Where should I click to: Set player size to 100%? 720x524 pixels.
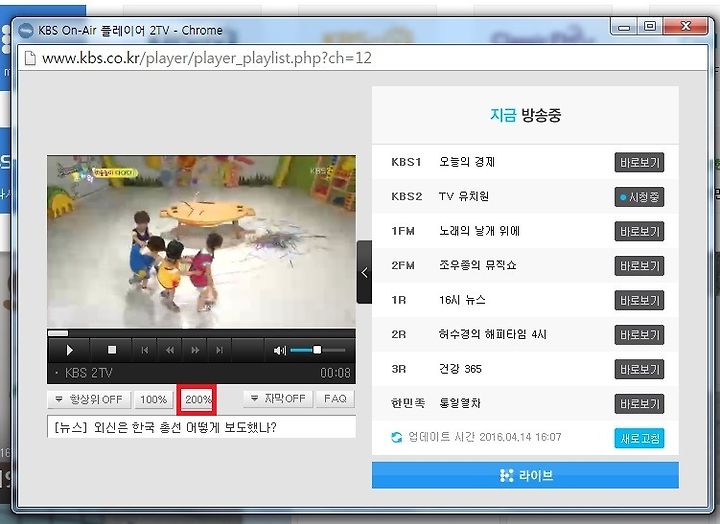coord(153,399)
